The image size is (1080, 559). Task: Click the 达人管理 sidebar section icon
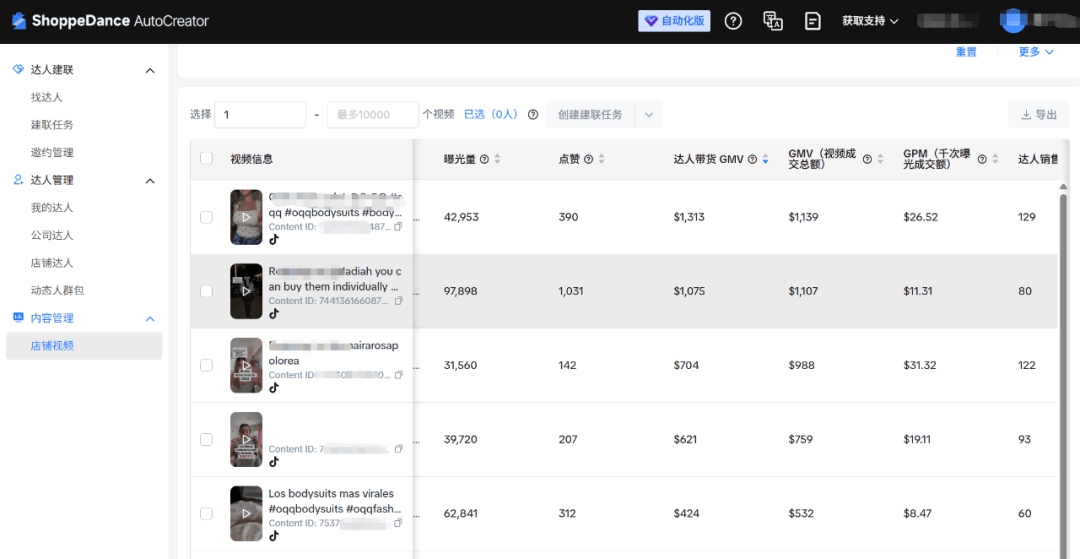pos(19,180)
